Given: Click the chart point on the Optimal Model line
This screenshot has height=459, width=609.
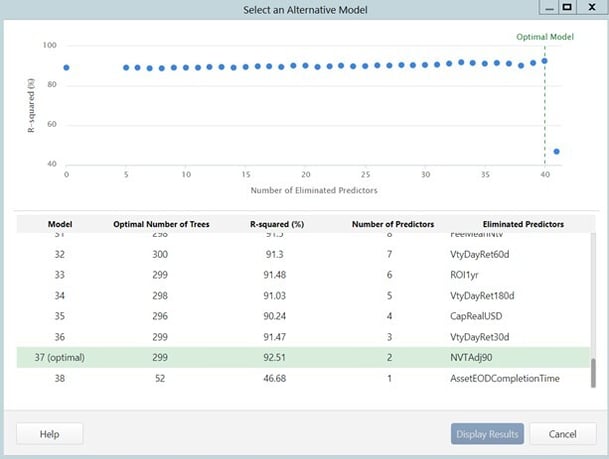Looking at the screenshot, I should (x=544, y=61).
